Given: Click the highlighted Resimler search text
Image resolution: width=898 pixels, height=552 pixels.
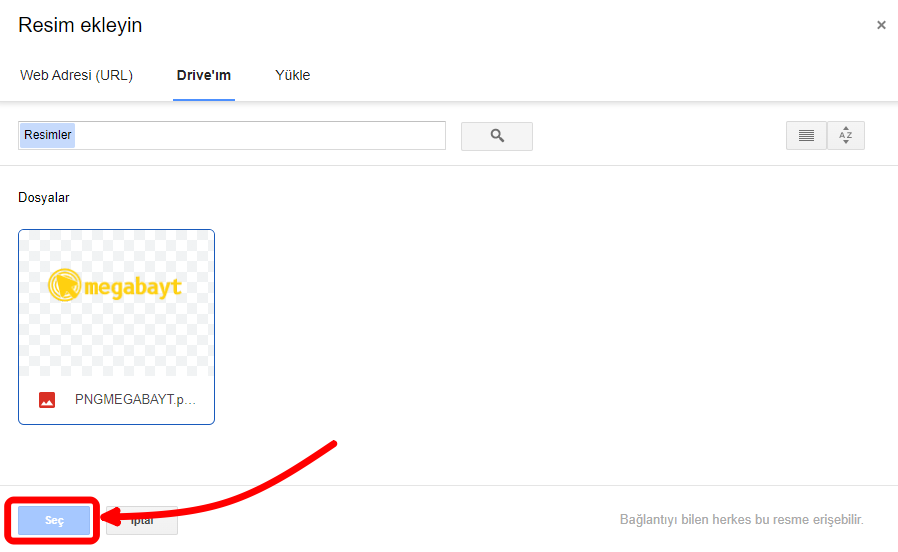Looking at the screenshot, I should [47, 135].
